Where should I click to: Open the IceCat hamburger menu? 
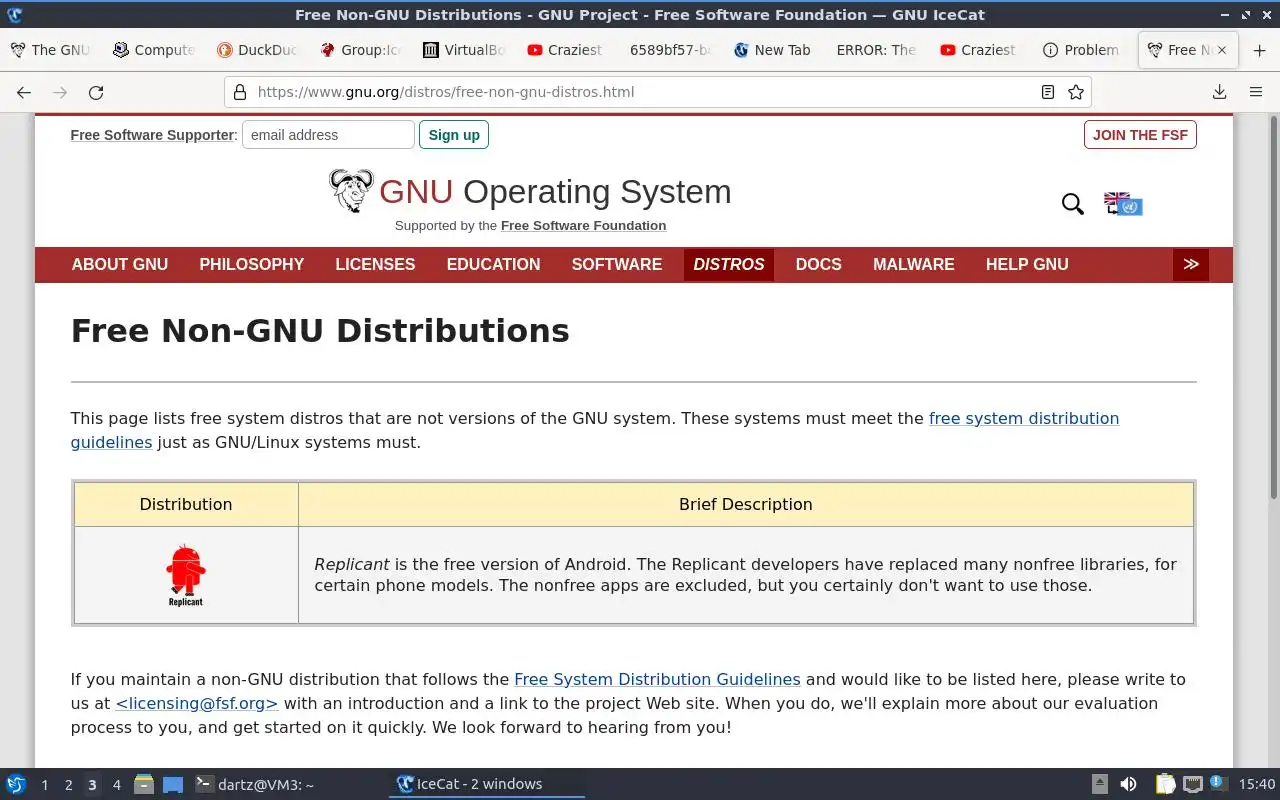tap(1255, 92)
